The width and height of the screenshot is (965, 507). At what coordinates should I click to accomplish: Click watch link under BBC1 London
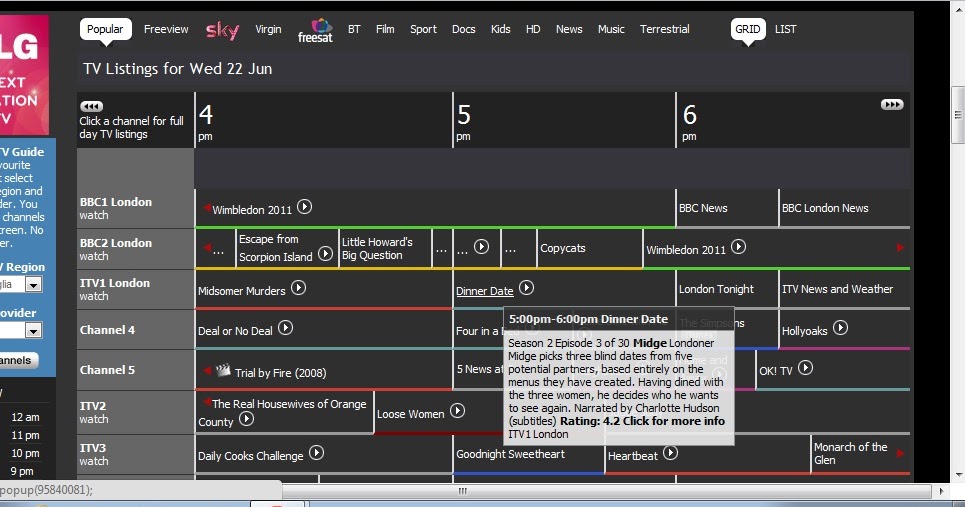tap(94, 215)
